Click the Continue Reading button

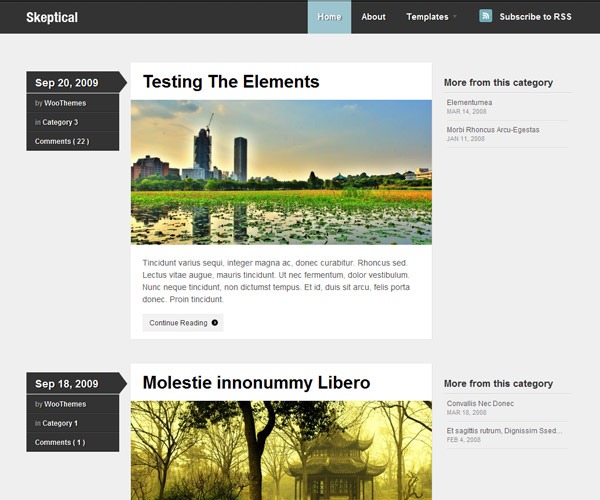[183, 322]
